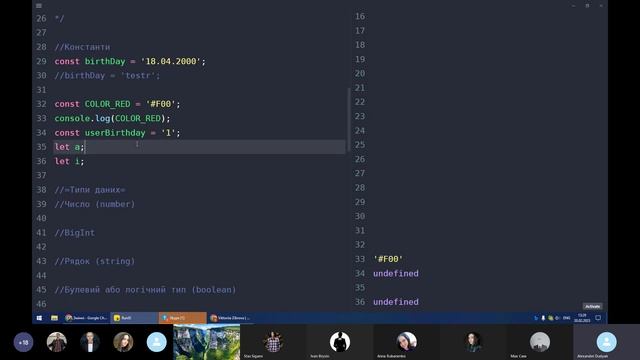Switch the ENG input language indicator
Screen dimensions: 640x360
567,318
